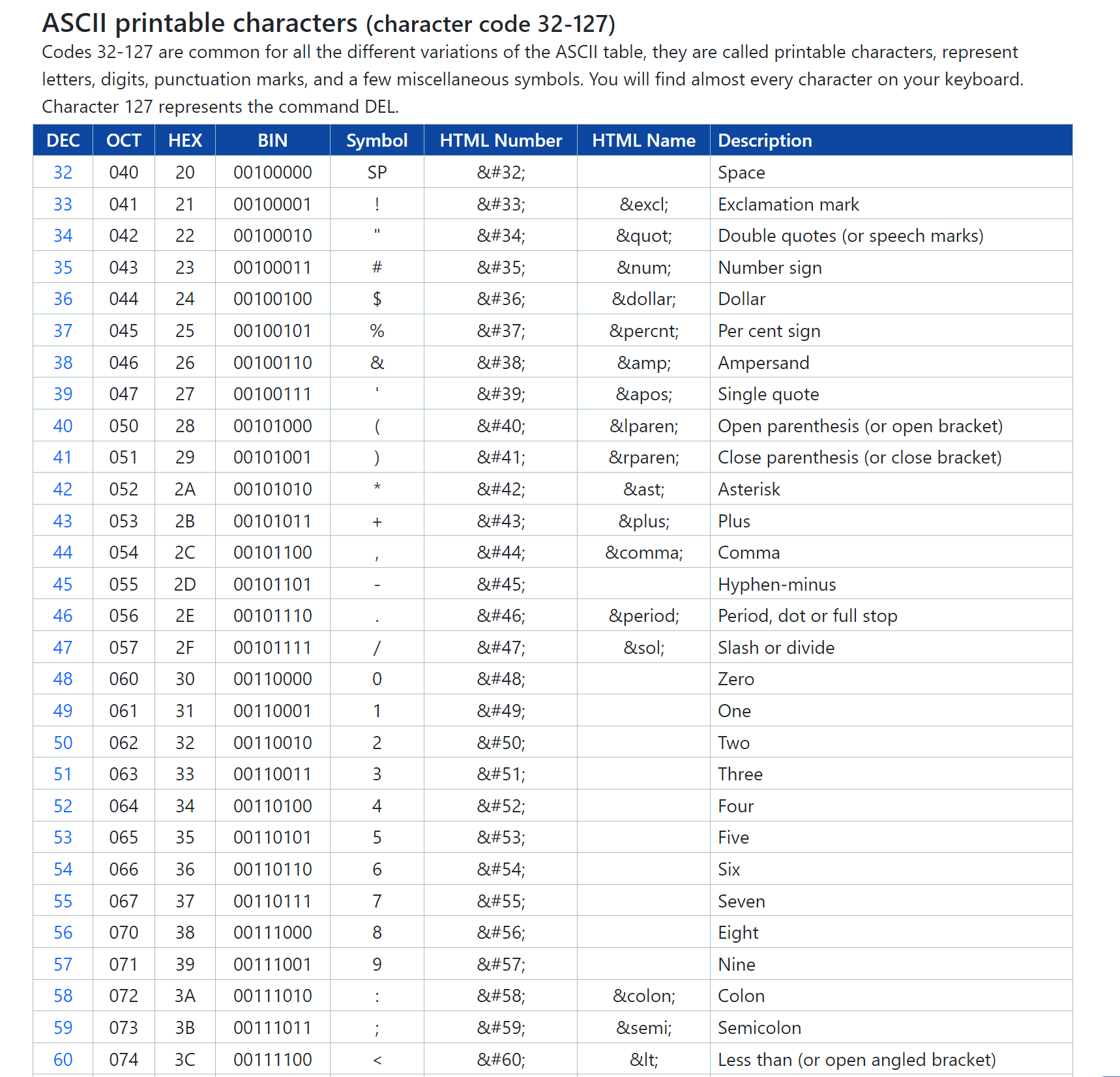Follow the DEC 48 Zero link
This screenshot has width=1120, height=1077.
63,679
